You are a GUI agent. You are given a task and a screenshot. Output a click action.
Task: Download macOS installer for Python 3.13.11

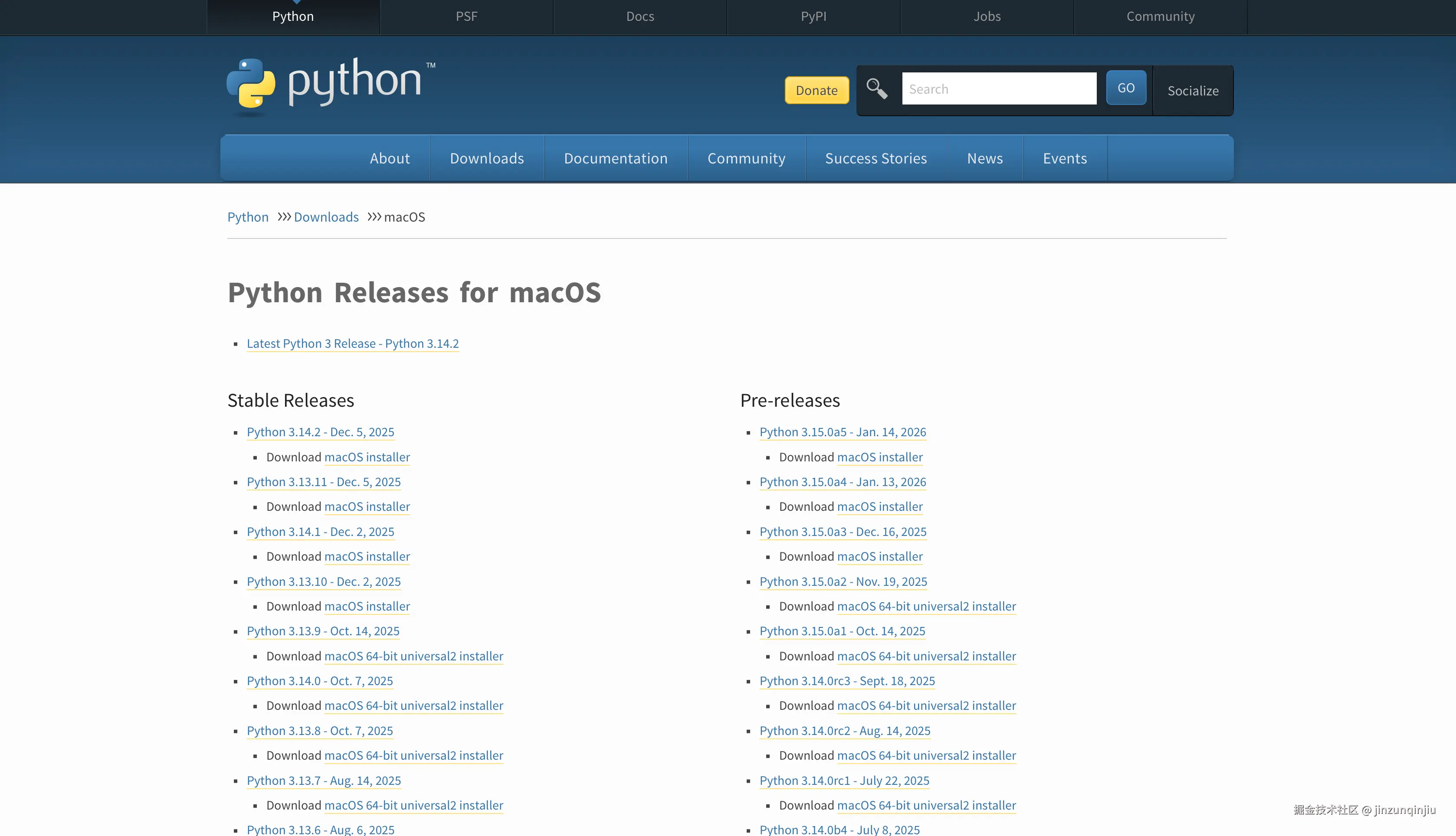click(367, 506)
